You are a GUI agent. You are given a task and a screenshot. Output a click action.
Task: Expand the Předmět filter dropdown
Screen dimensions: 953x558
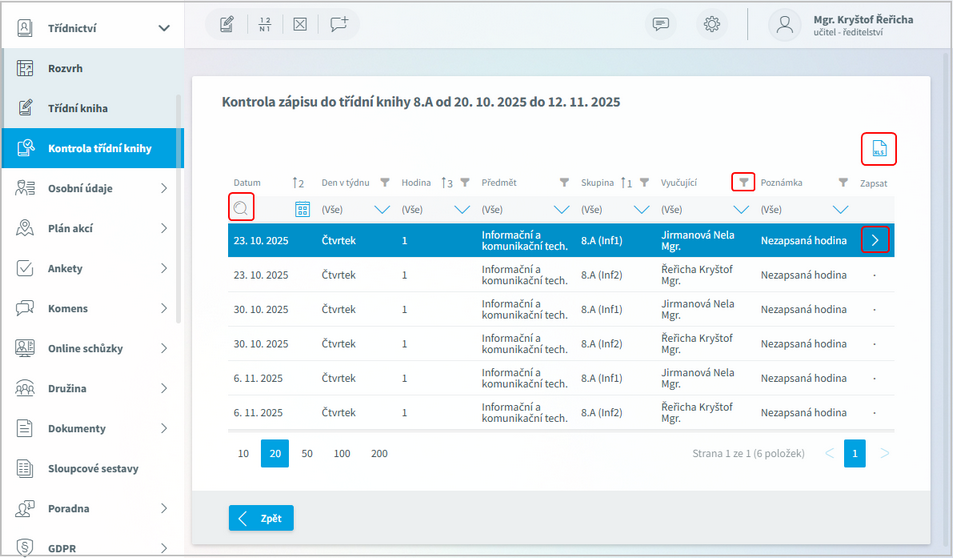pyautogui.click(x=561, y=210)
